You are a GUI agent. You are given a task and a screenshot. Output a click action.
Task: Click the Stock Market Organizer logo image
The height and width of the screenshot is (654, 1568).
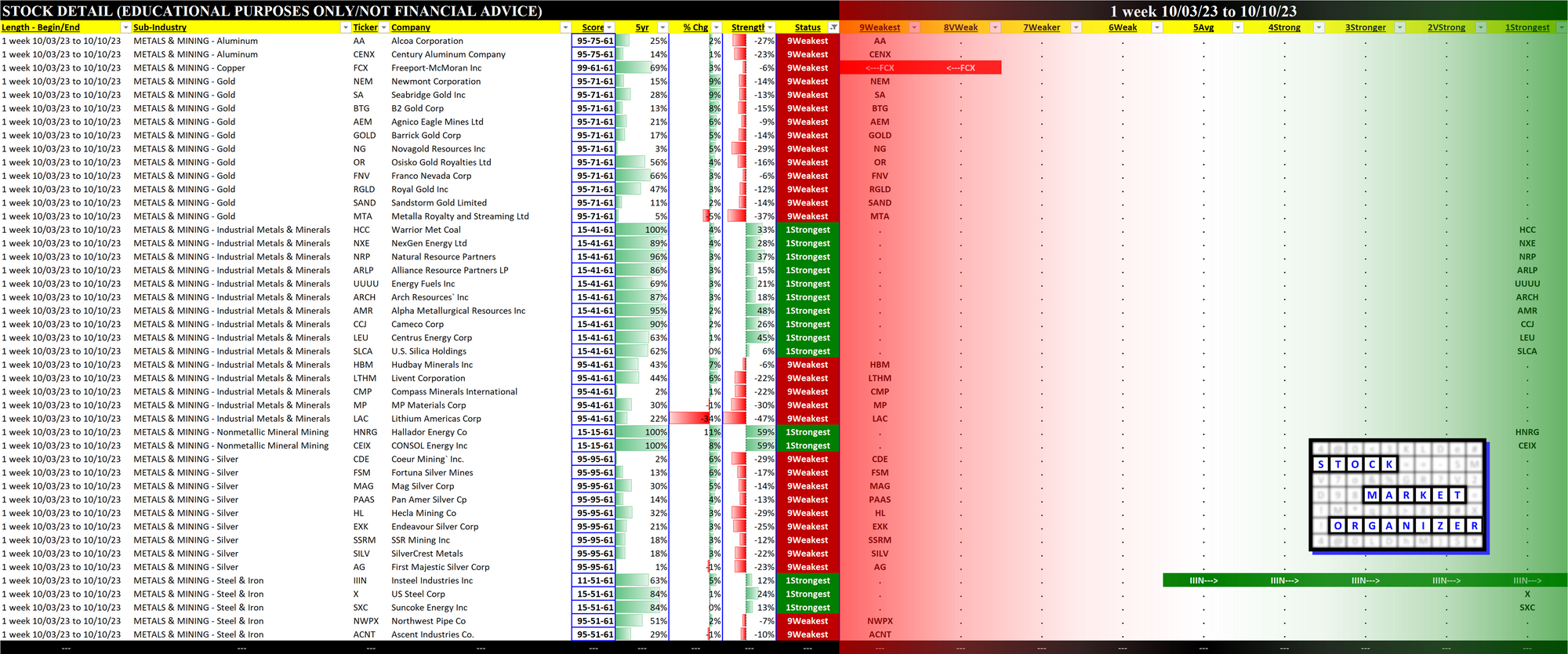click(1399, 496)
